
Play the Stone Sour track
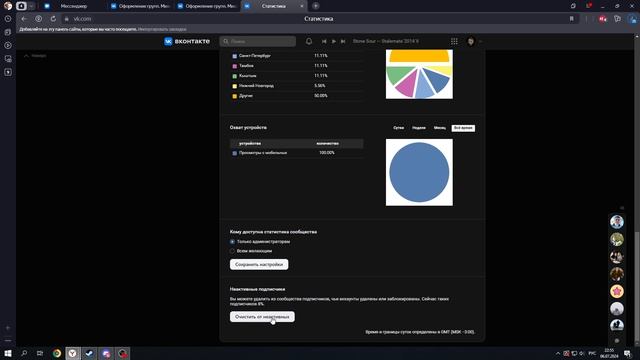333,41
